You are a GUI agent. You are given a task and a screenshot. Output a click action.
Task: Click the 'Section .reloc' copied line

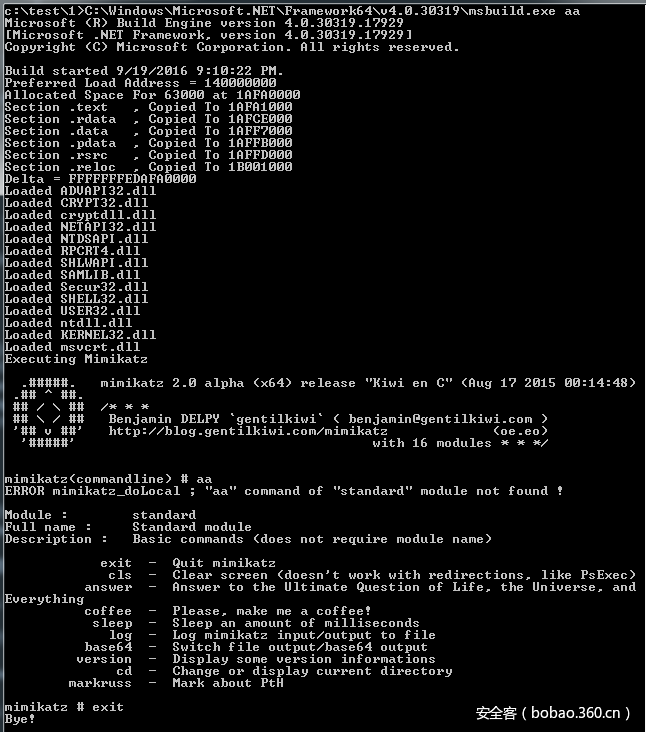(148, 167)
